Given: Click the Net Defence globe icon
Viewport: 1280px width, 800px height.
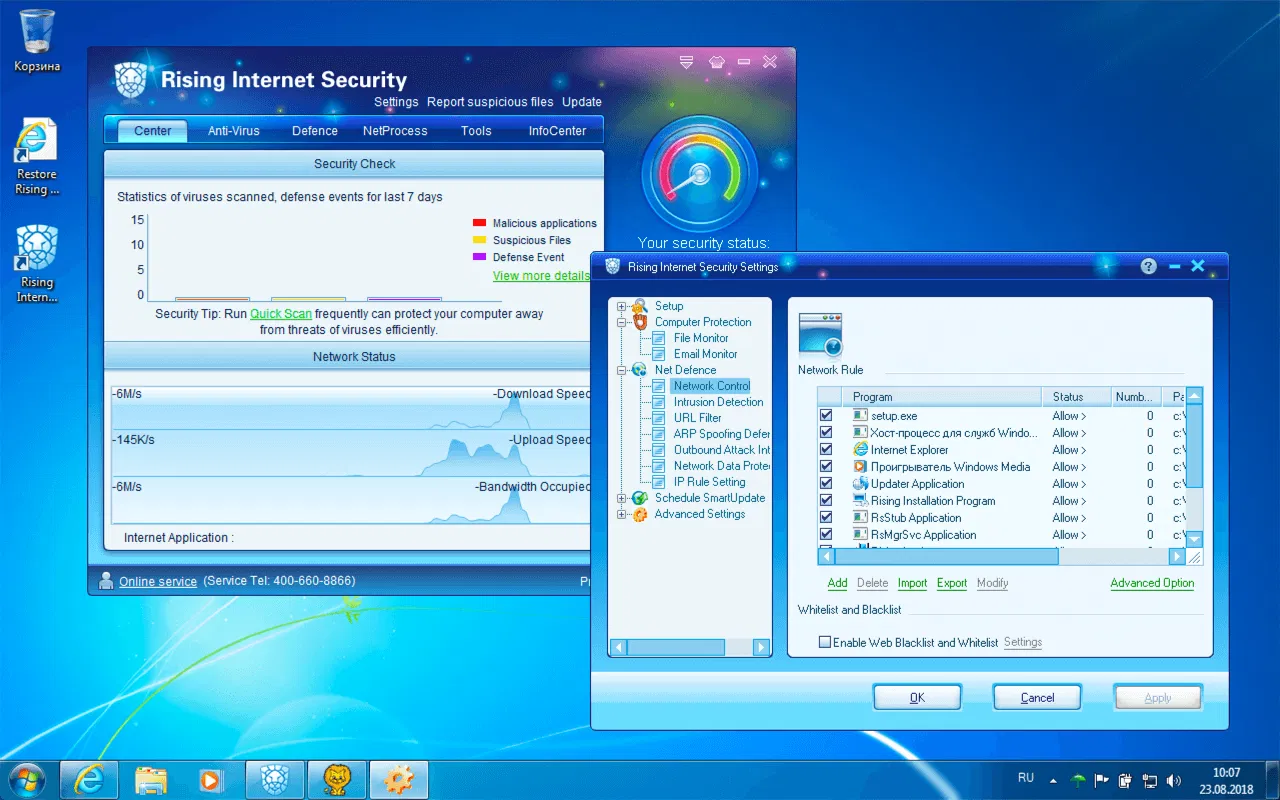Looking at the screenshot, I should (x=639, y=369).
